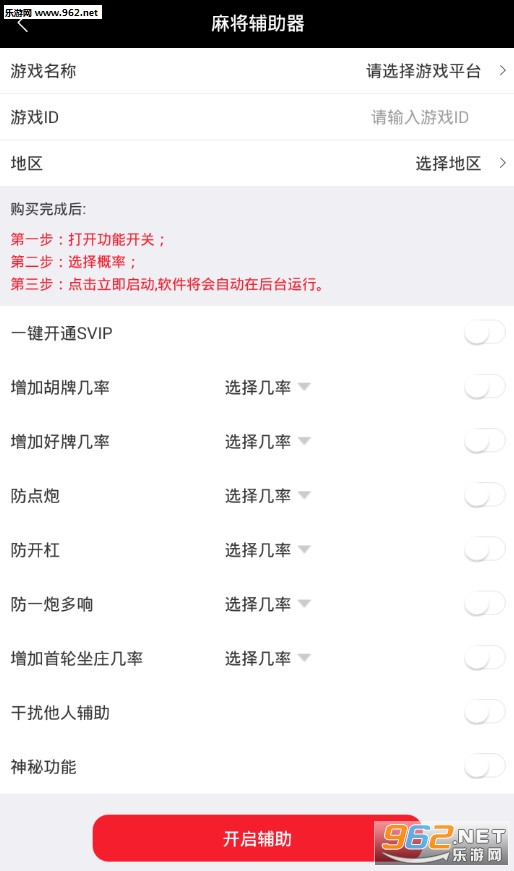Click the 请输入游戏ID input field
The height and width of the screenshot is (871, 514).
(420, 117)
